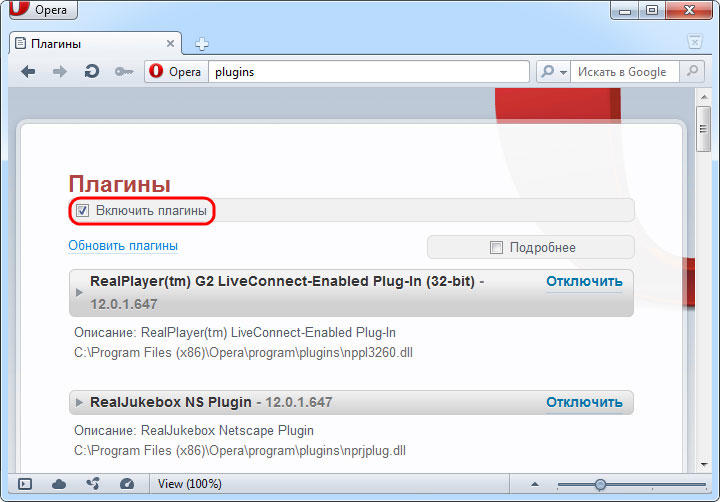Click the back navigation arrow
Viewport: 720px width, 502px height.
coord(28,72)
